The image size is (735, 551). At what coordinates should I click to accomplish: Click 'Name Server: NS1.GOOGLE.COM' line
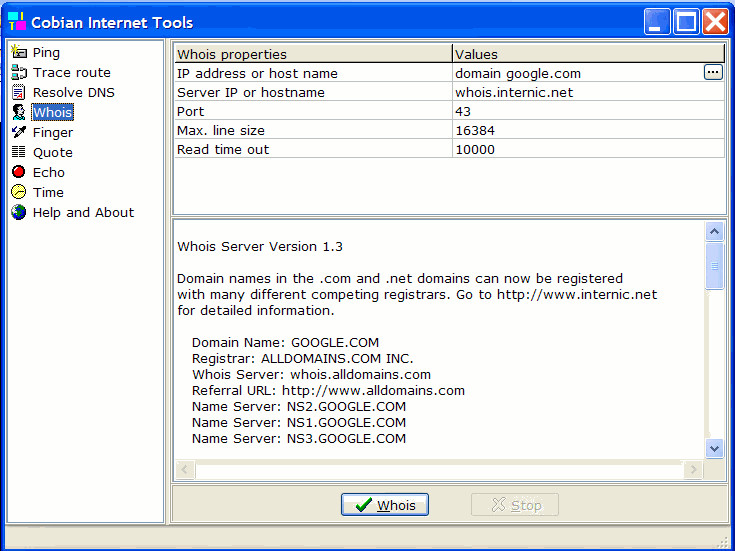299,422
